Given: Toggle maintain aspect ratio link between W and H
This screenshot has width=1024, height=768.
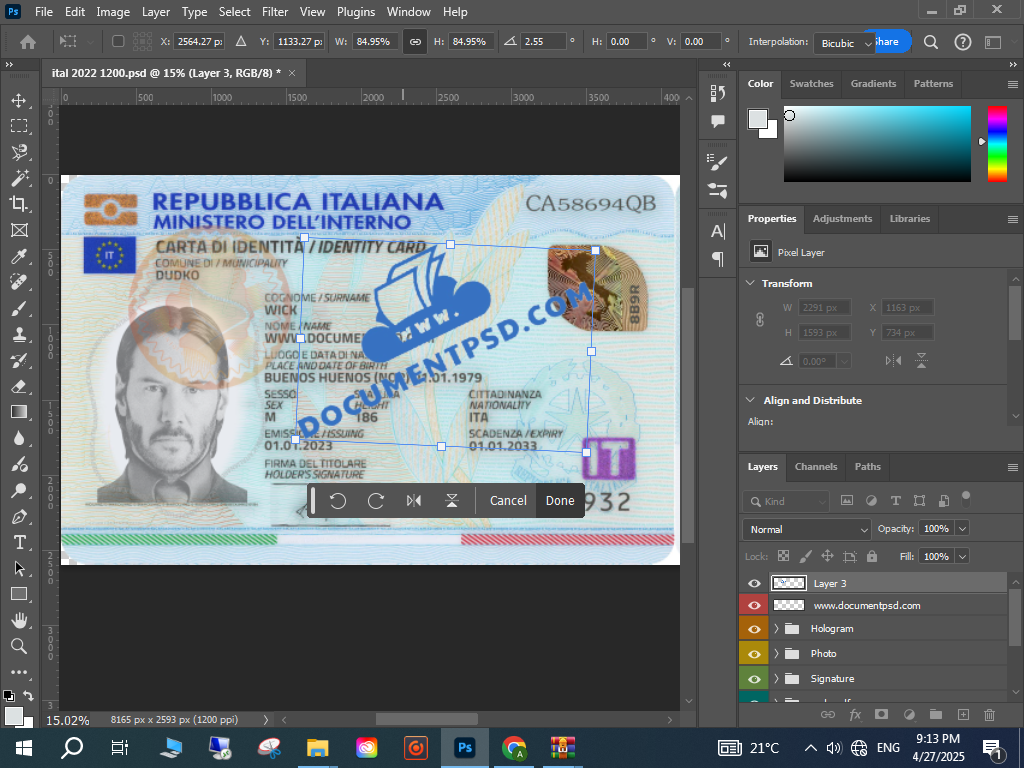Looking at the screenshot, I should 415,42.
